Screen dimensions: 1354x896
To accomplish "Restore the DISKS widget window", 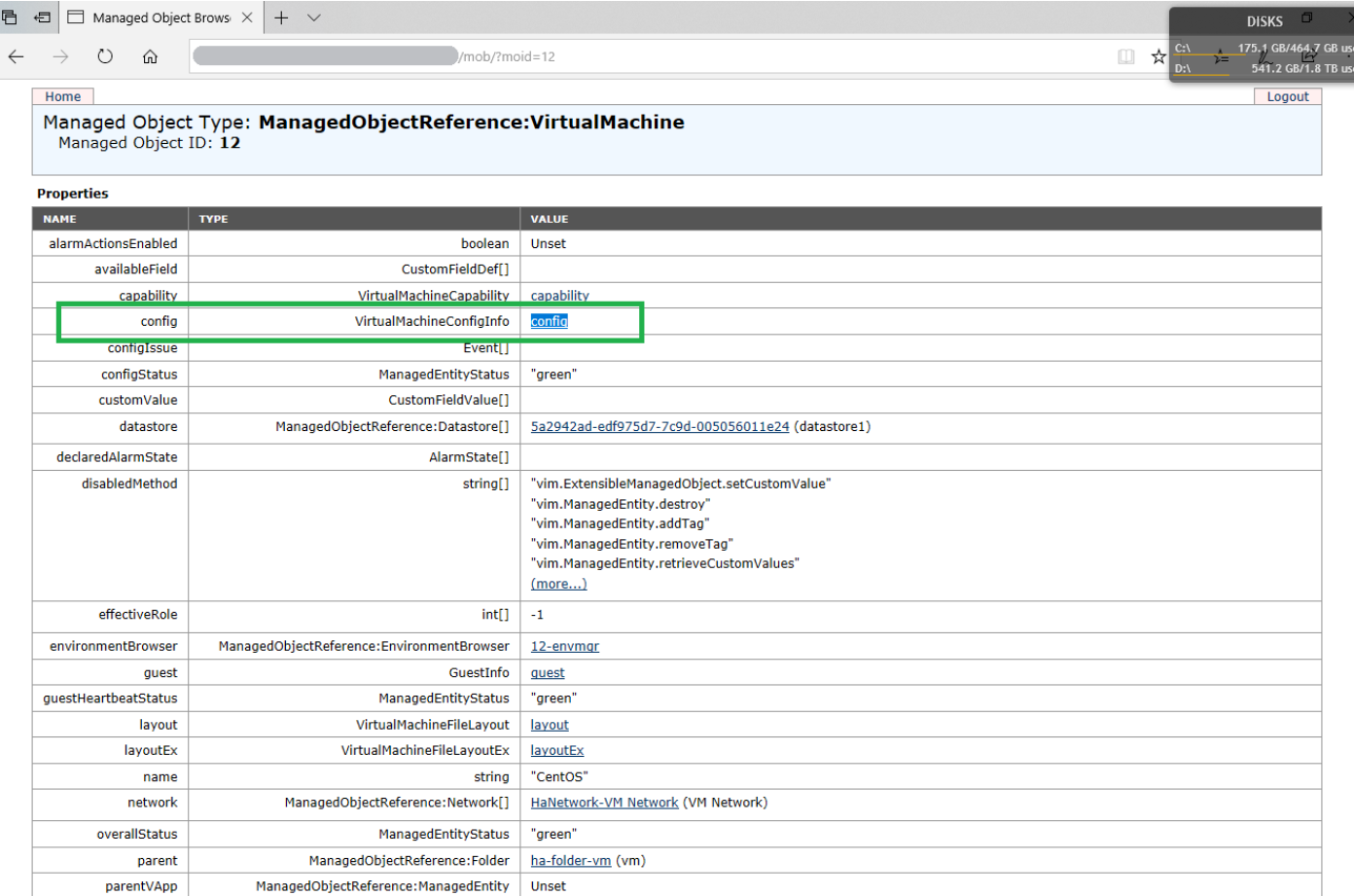I will (x=1306, y=18).
